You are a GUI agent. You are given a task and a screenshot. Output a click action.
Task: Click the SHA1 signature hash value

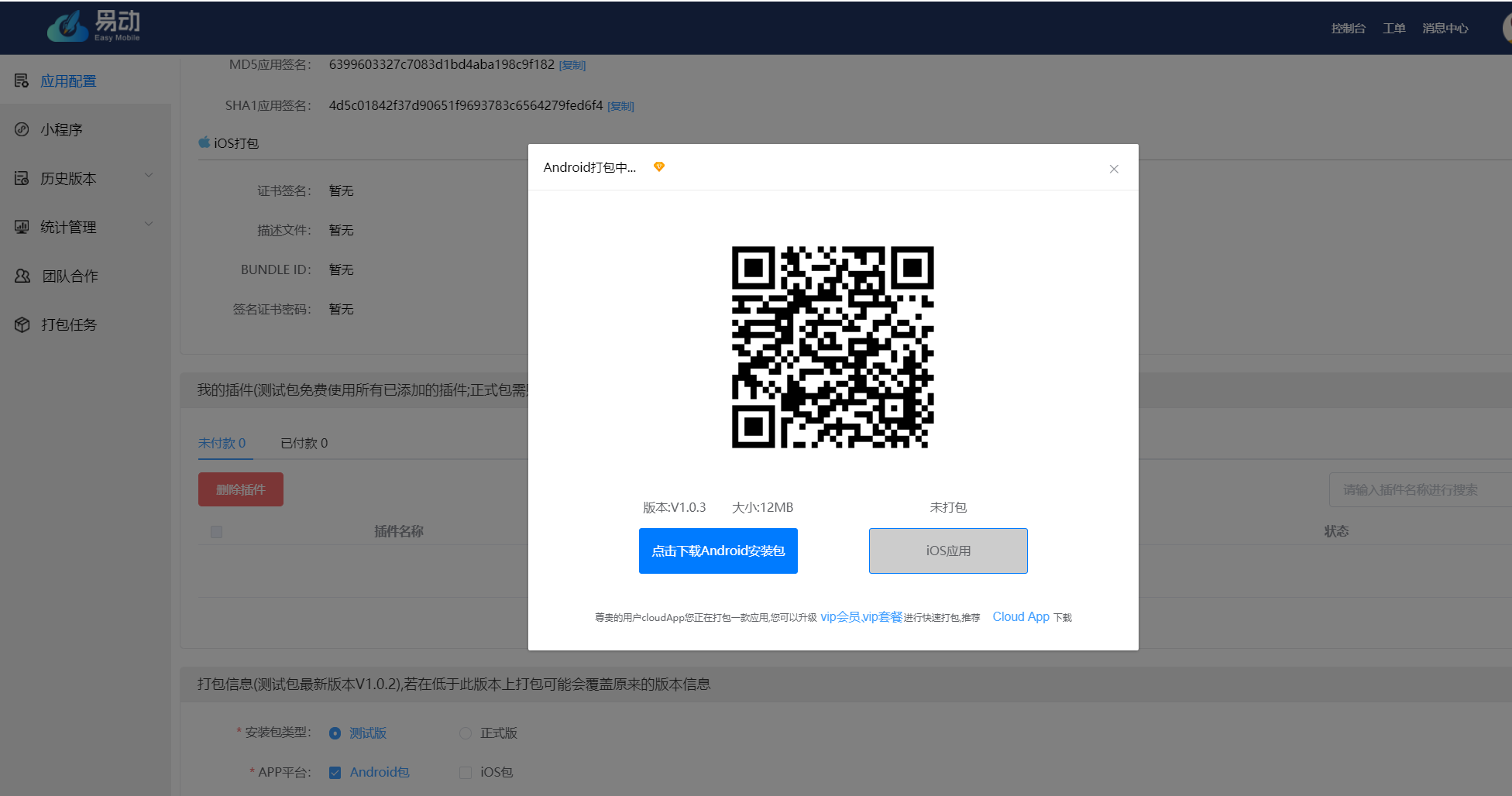[466, 105]
